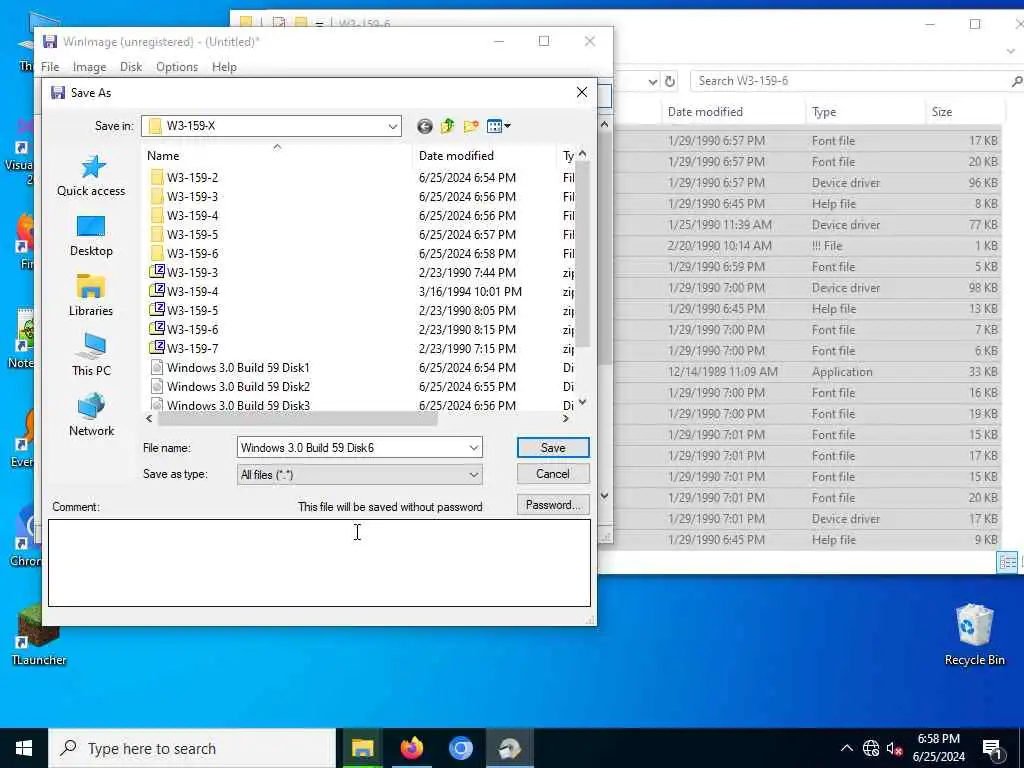Open the Image menu in WinImage
This screenshot has height=768, width=1024.
coord(89,67)
